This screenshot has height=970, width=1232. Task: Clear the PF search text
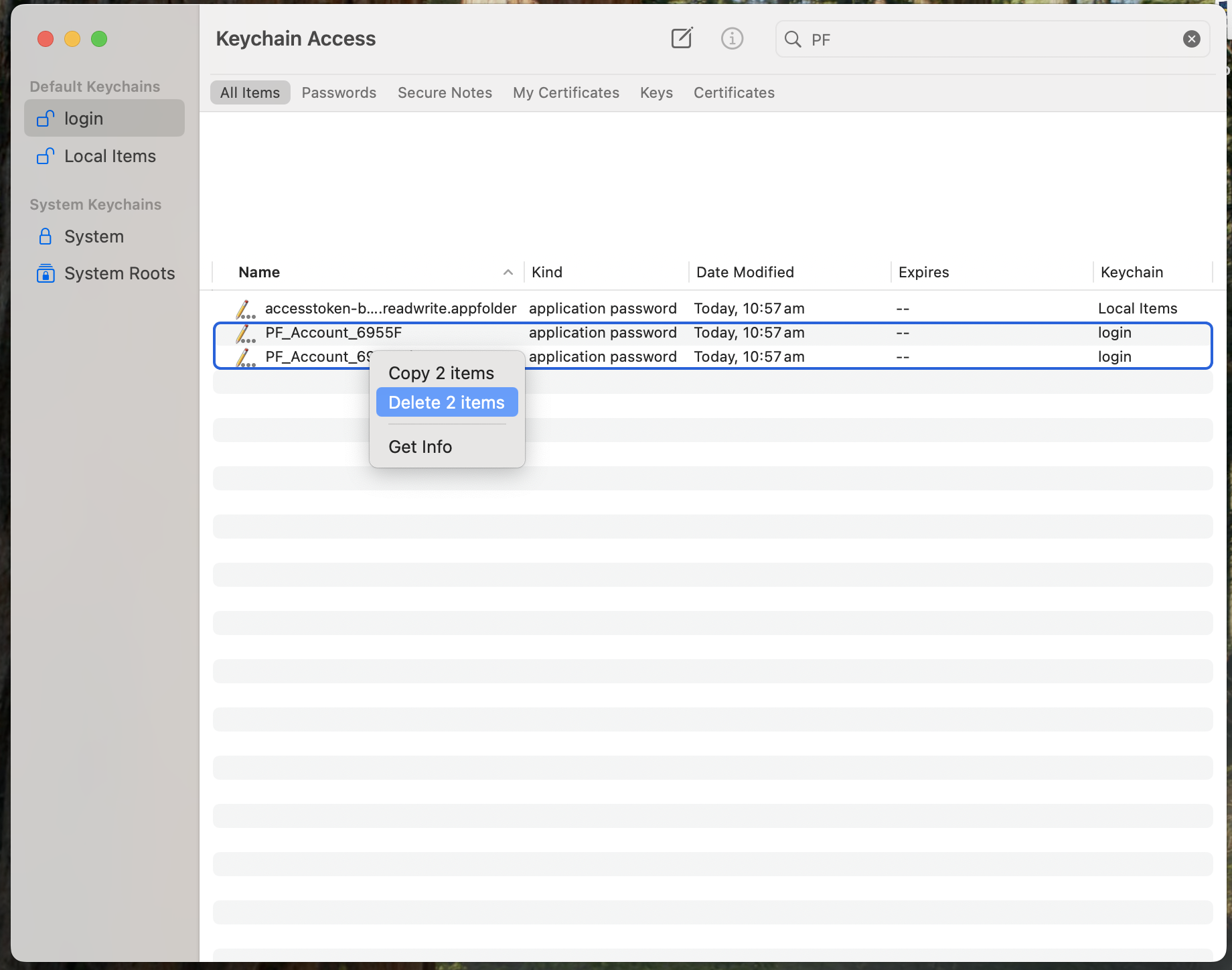[x=1191, y=39]
